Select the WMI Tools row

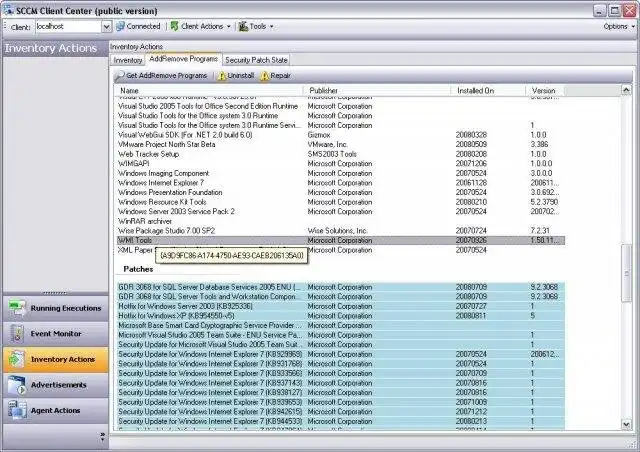point(341,240)
